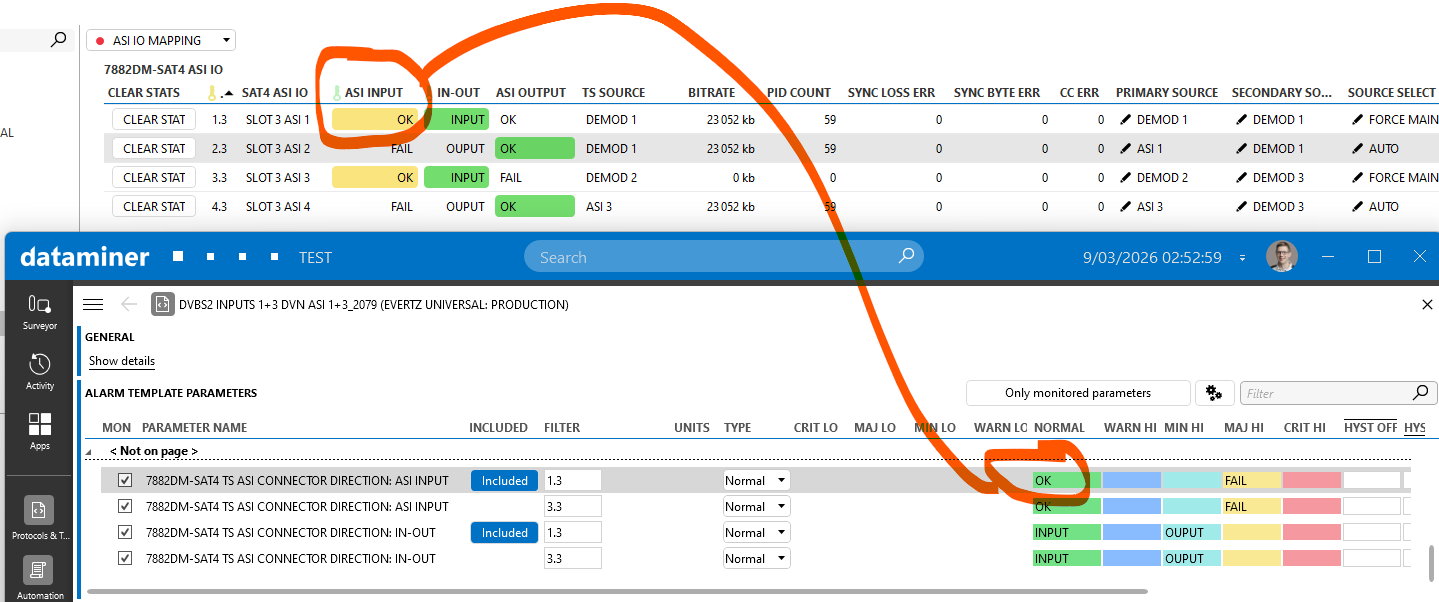This screenshot has height=602, width=1439.
Task: Open Protocols & Templates sidebar icon
Action: 40,517
